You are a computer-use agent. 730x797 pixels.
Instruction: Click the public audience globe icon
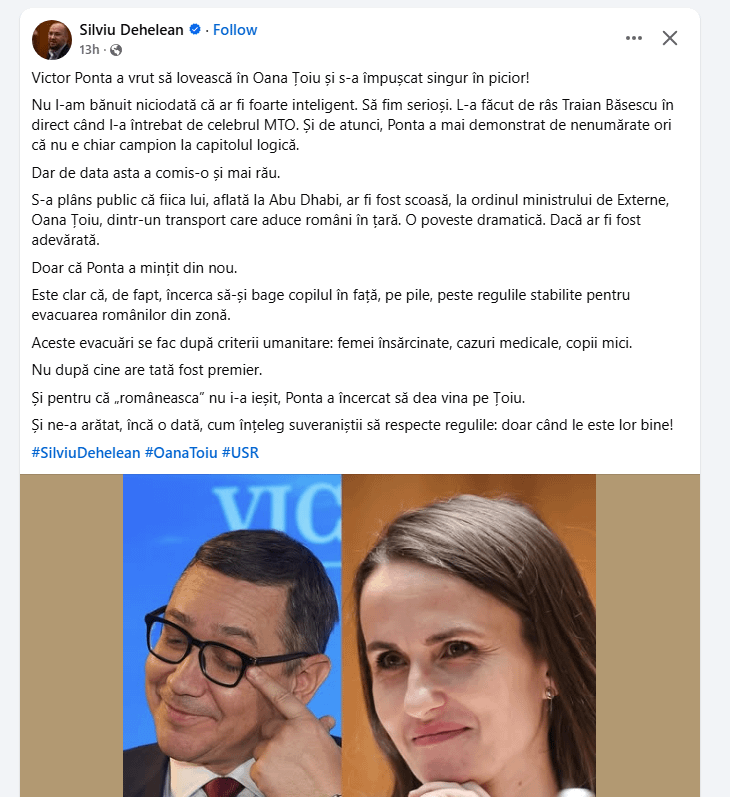tap(116, 50)
